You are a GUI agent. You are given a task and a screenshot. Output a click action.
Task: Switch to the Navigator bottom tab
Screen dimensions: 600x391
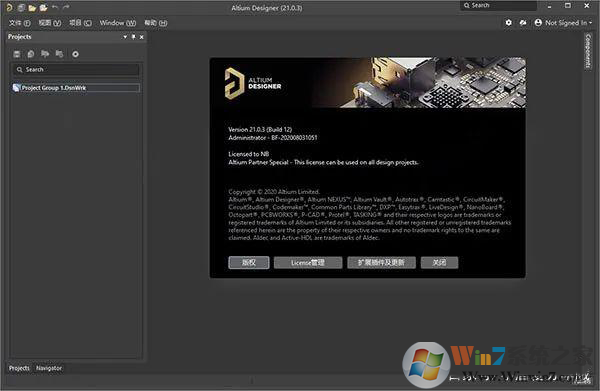[x=49, y=368]
